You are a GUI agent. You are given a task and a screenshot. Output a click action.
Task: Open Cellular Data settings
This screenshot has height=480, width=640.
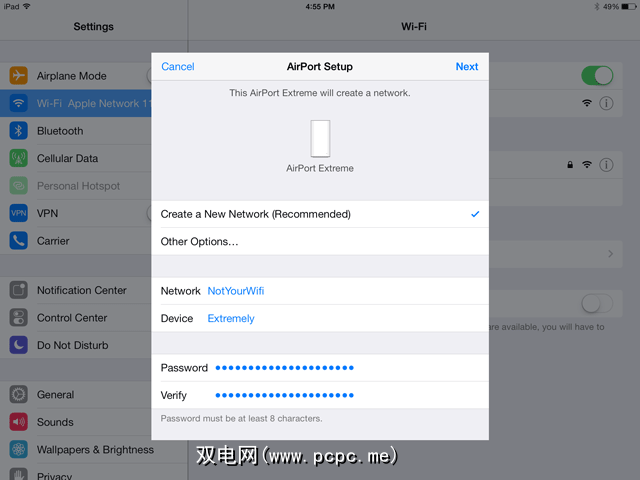tap(76, 158)
